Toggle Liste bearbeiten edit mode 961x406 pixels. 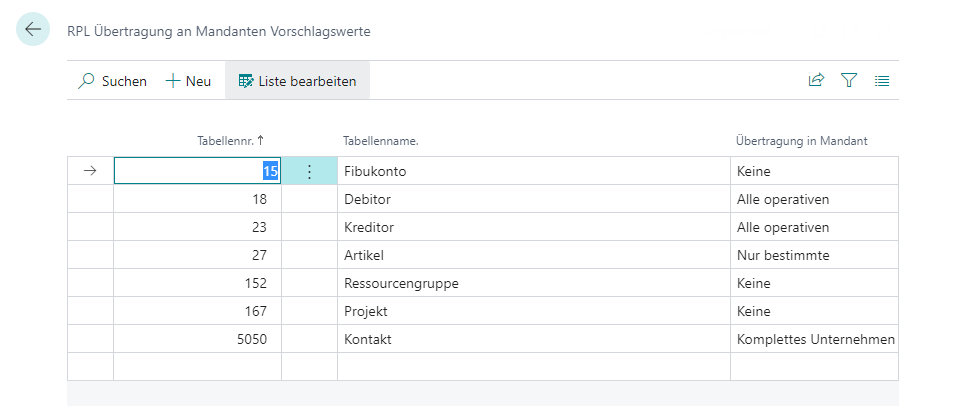click(297, 81)
